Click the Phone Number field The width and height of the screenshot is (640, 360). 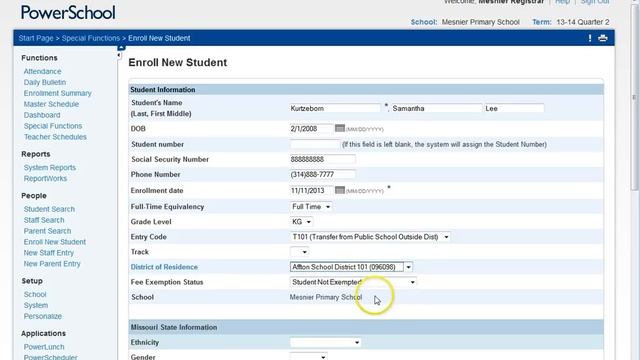pyautogui.click(x=322, y=175)
